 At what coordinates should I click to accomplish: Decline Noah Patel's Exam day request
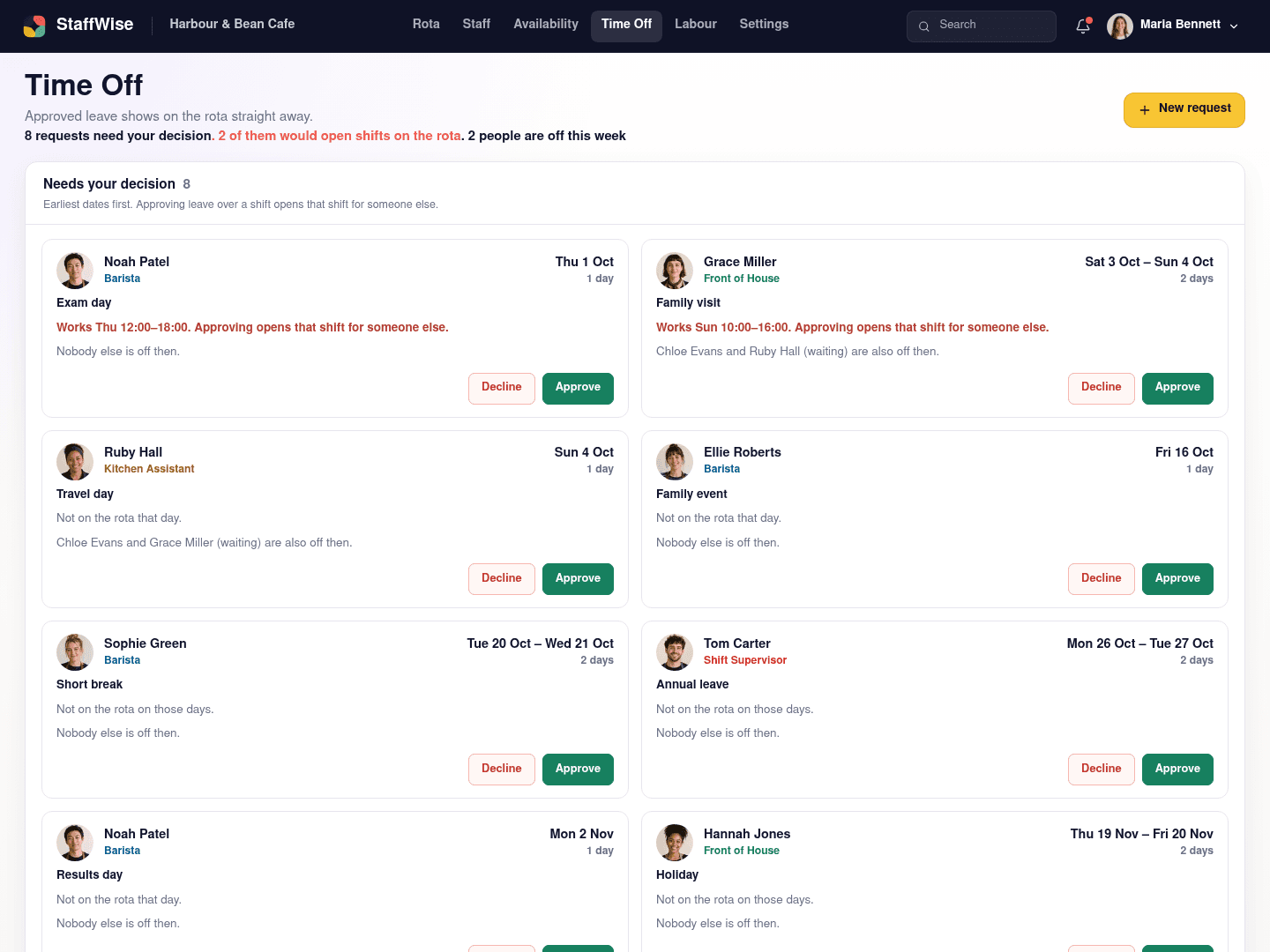point(501,388)
